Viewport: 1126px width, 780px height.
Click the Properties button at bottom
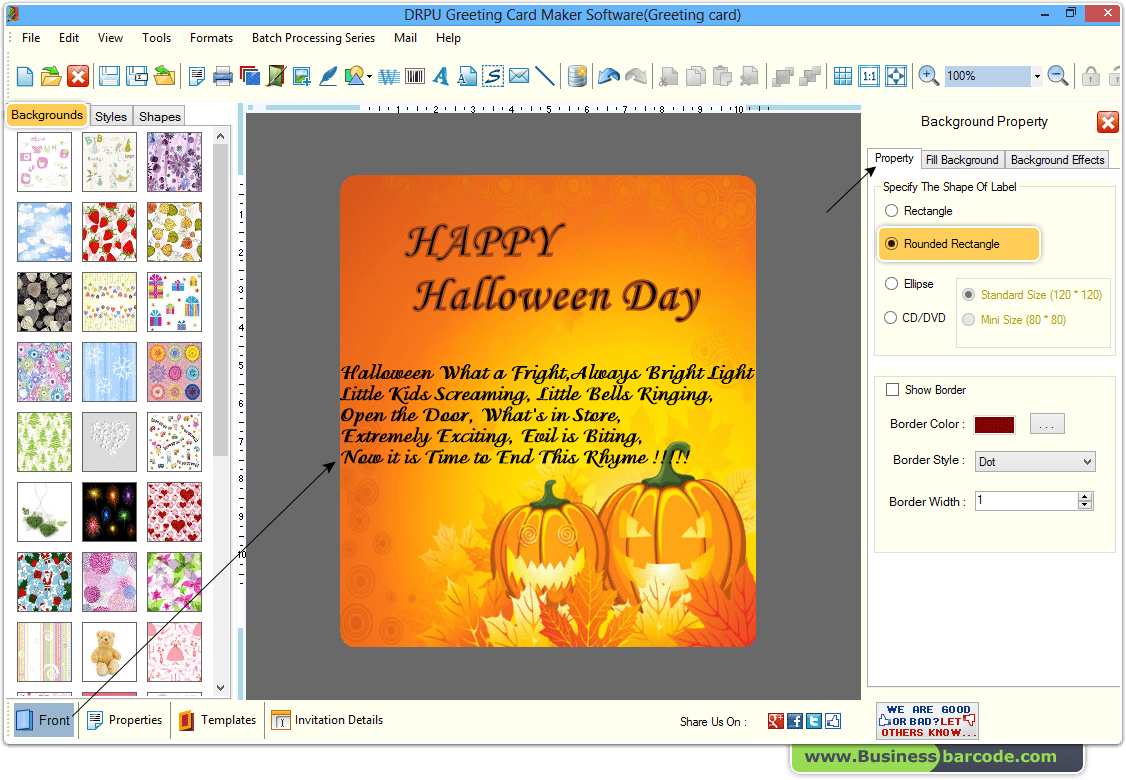pyautogui.click(x=124, y=720)
